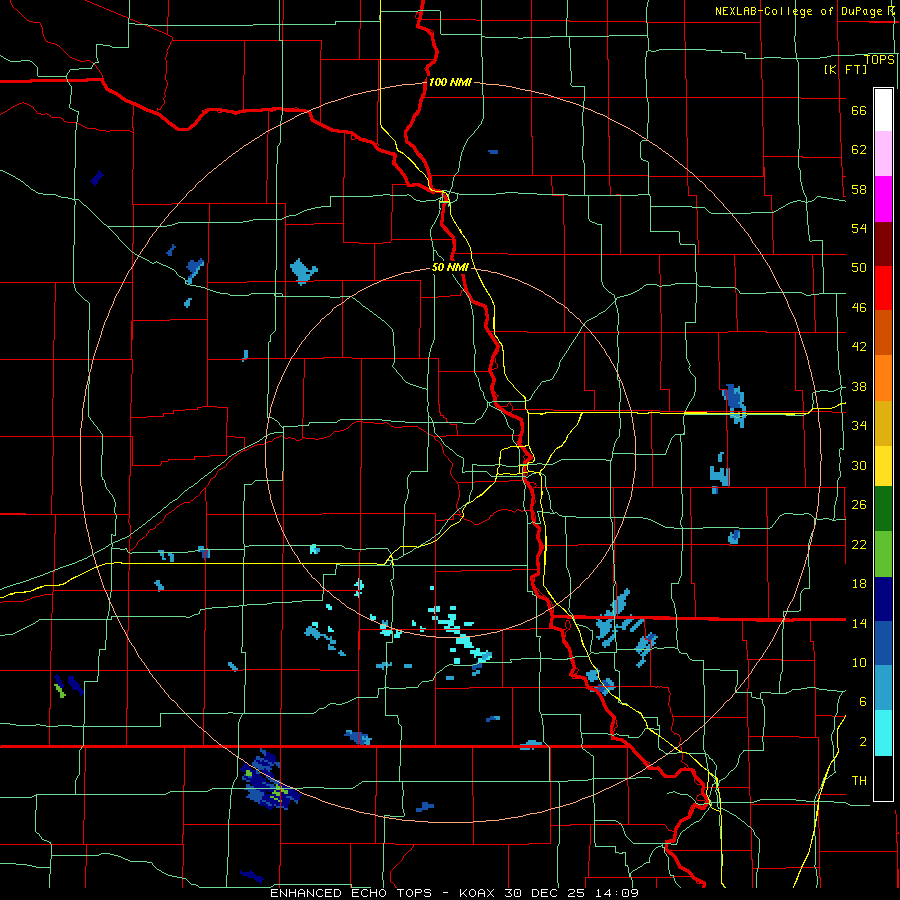Click the '30 DEC 25 14:09' timestamp

pos(571,893)
